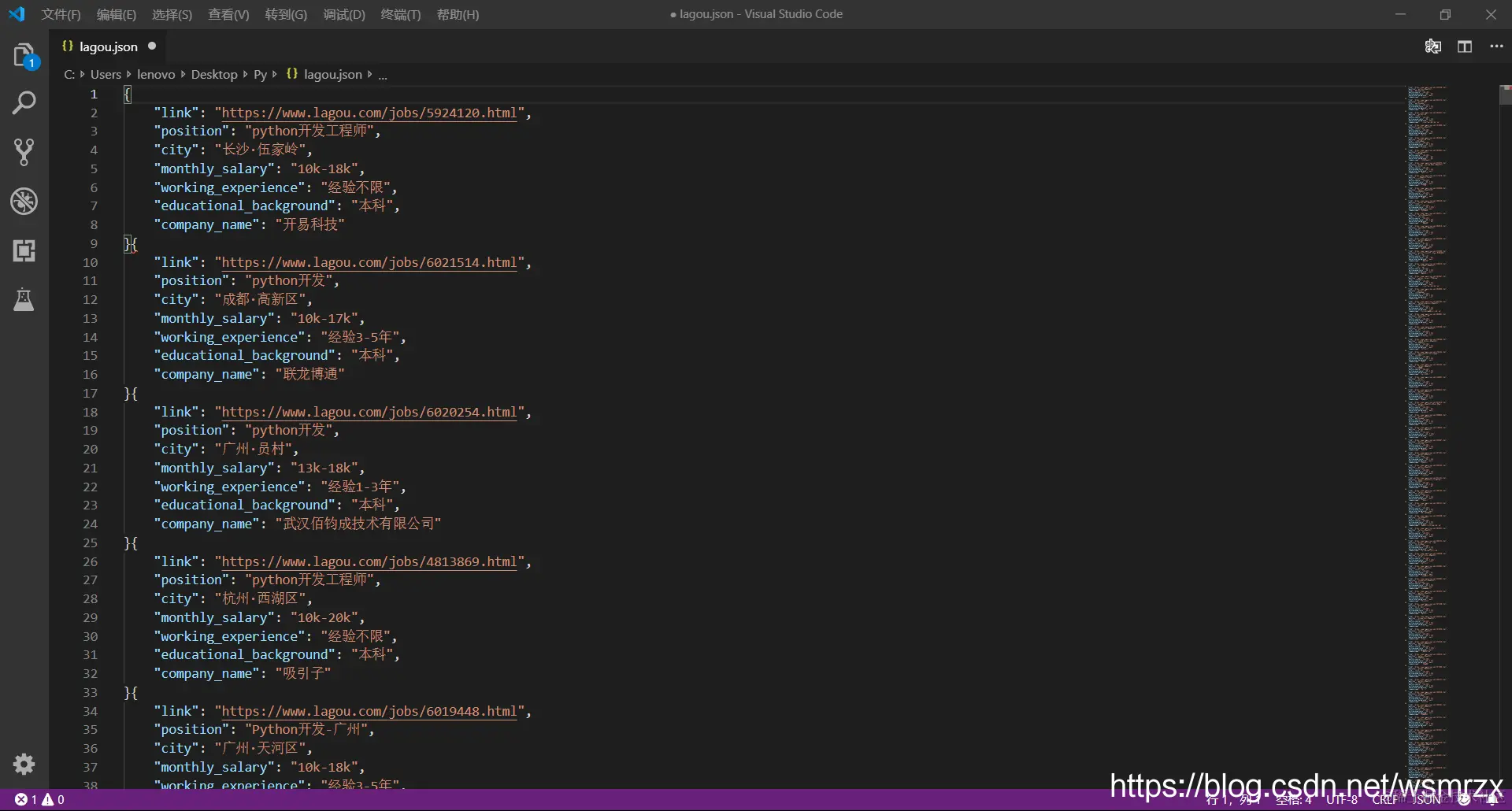Open the 终端(T) menu
This screenshot has height=811, width=1512.
[x=401, y=14]
